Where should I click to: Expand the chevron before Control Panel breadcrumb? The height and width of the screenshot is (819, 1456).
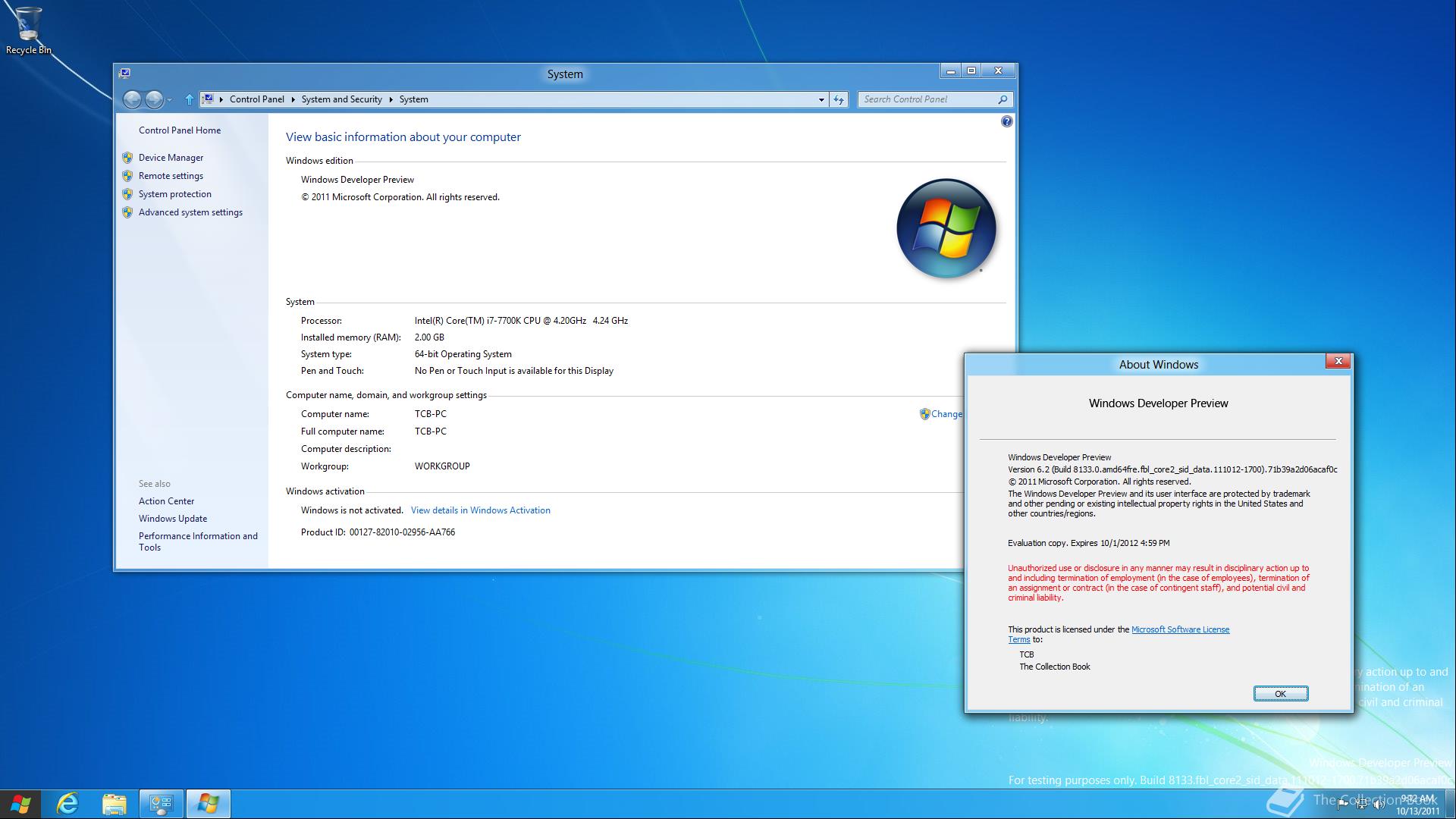click(x=221, y=99)
